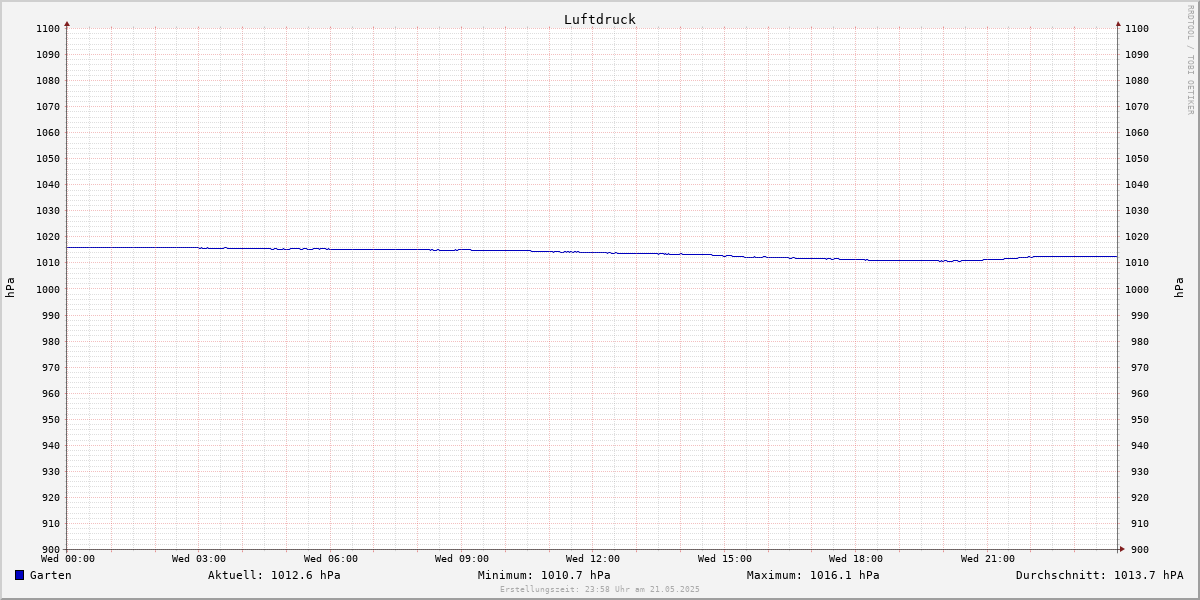Click the left axis 1000 label
The image size is (1200, 600).
pyautogui.click(x=48, y=289)
